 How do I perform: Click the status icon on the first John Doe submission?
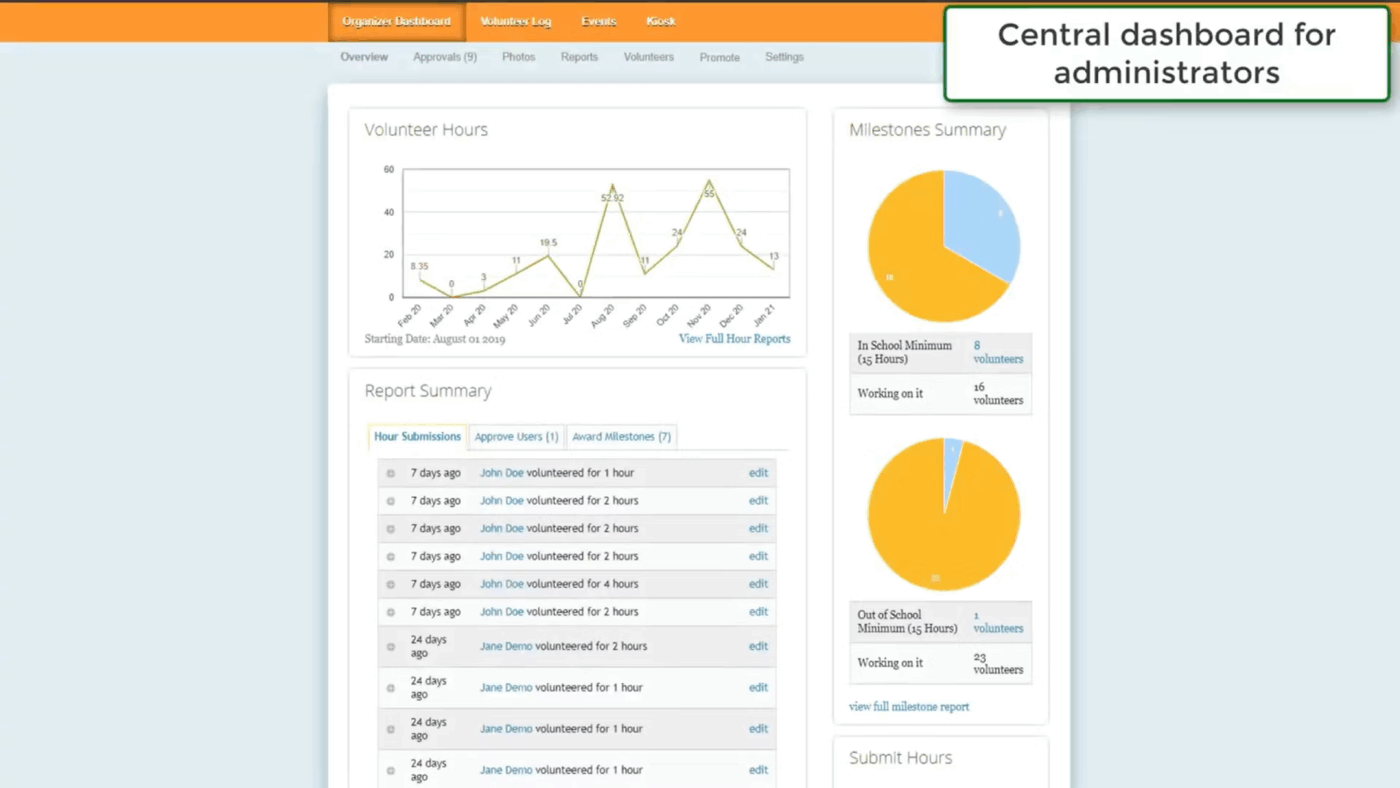[390, 472]
